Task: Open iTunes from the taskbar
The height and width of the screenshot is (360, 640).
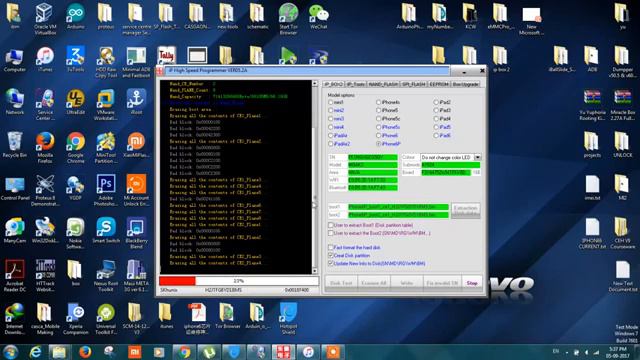Action: (308, 352)
